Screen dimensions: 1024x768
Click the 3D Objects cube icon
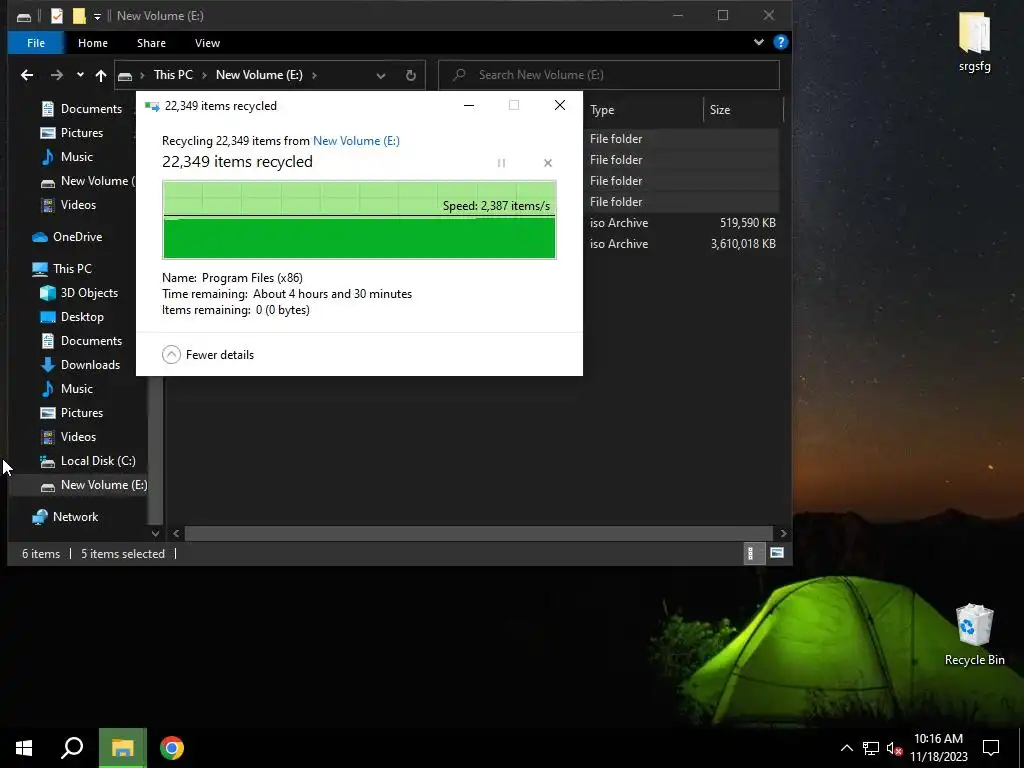click(x=48, y=293)
